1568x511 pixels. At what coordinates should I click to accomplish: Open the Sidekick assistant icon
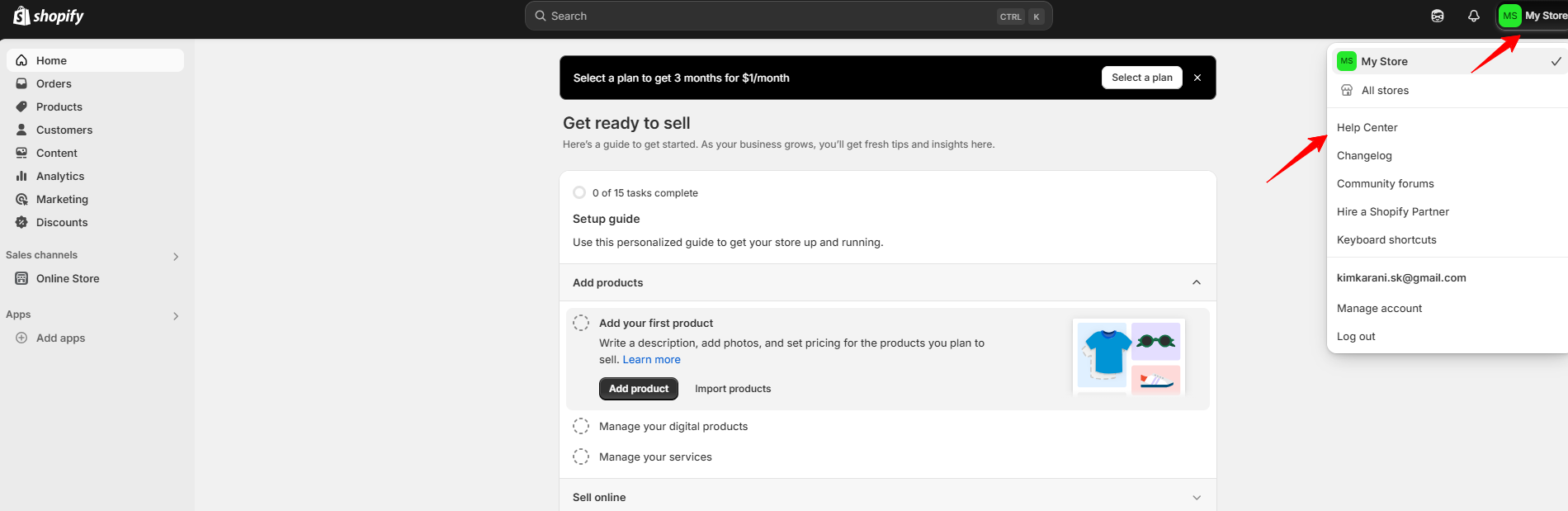tap(1437, 17)
